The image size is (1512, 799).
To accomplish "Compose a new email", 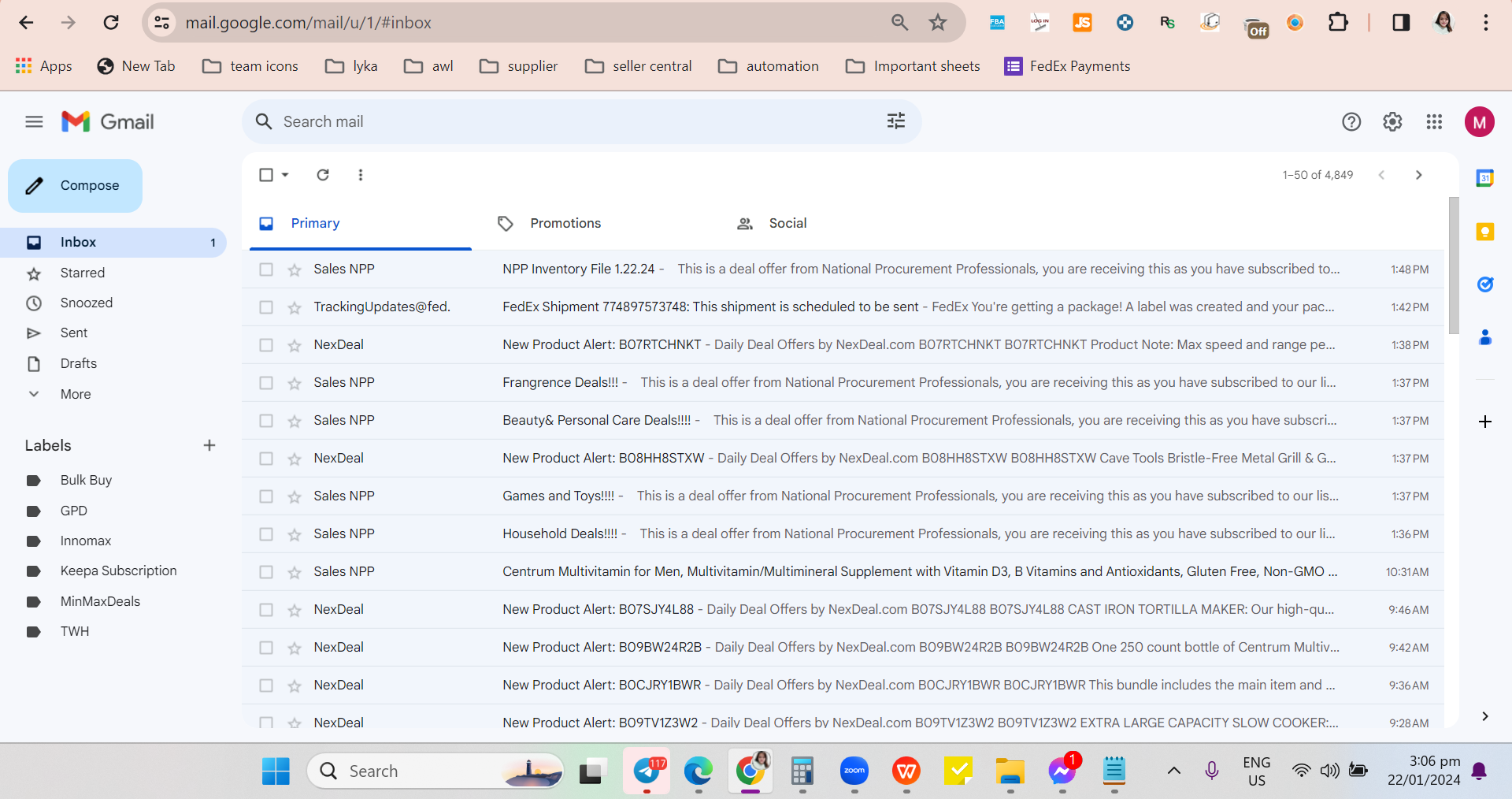I will [76, 186].
